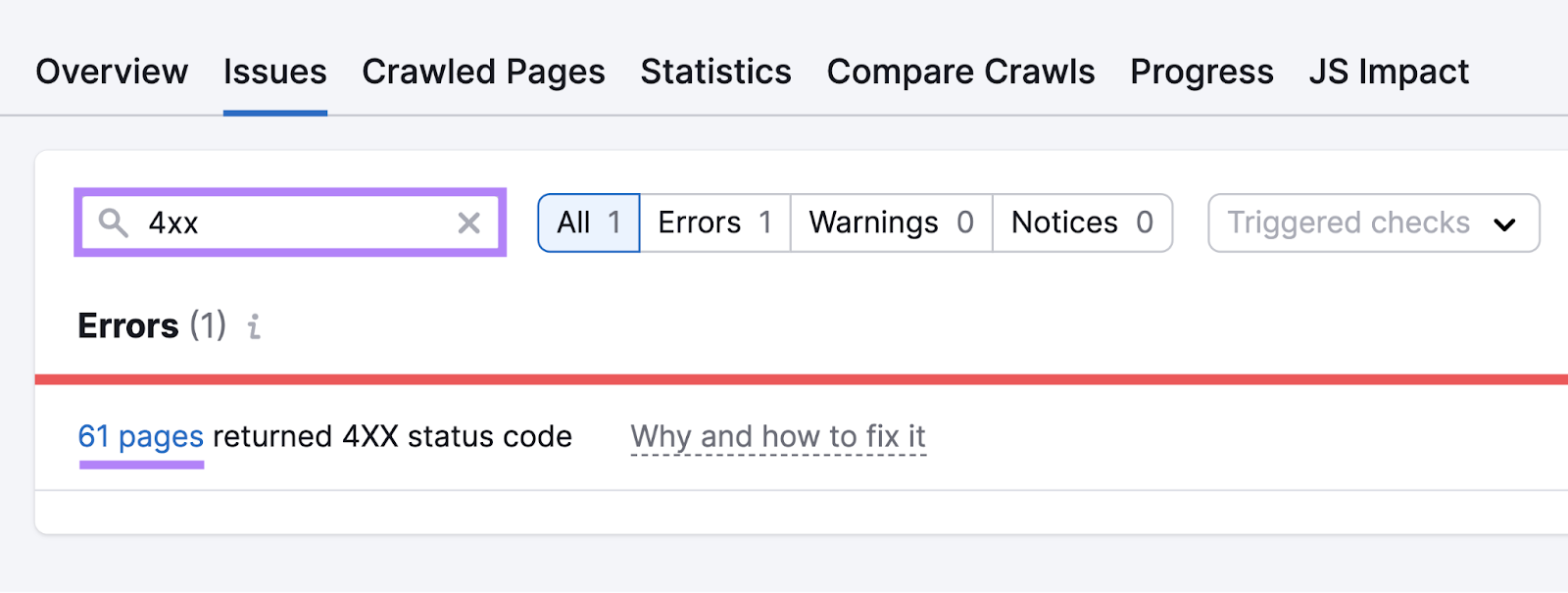Viewport: 1568px width, 593px height.
Task: Click Why and how to fix it
Action: (778, 436)
